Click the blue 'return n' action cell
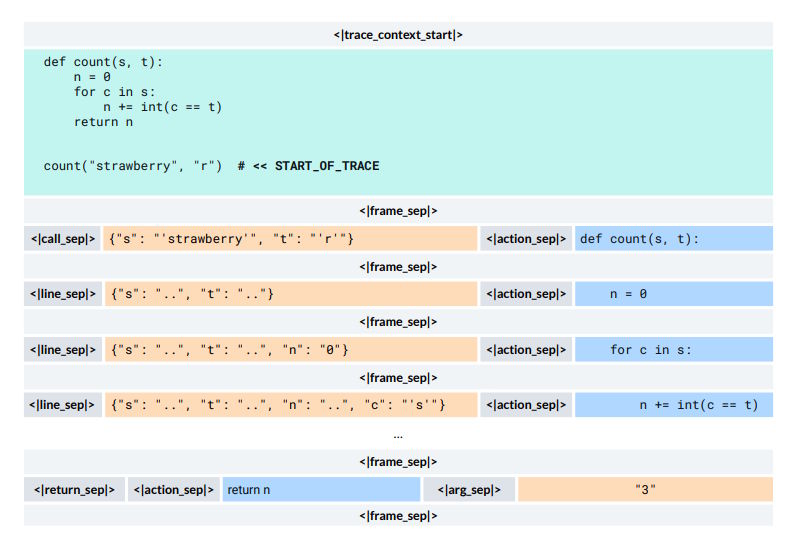798x542 pixels. pyautogui.click(x=320, y=490)
